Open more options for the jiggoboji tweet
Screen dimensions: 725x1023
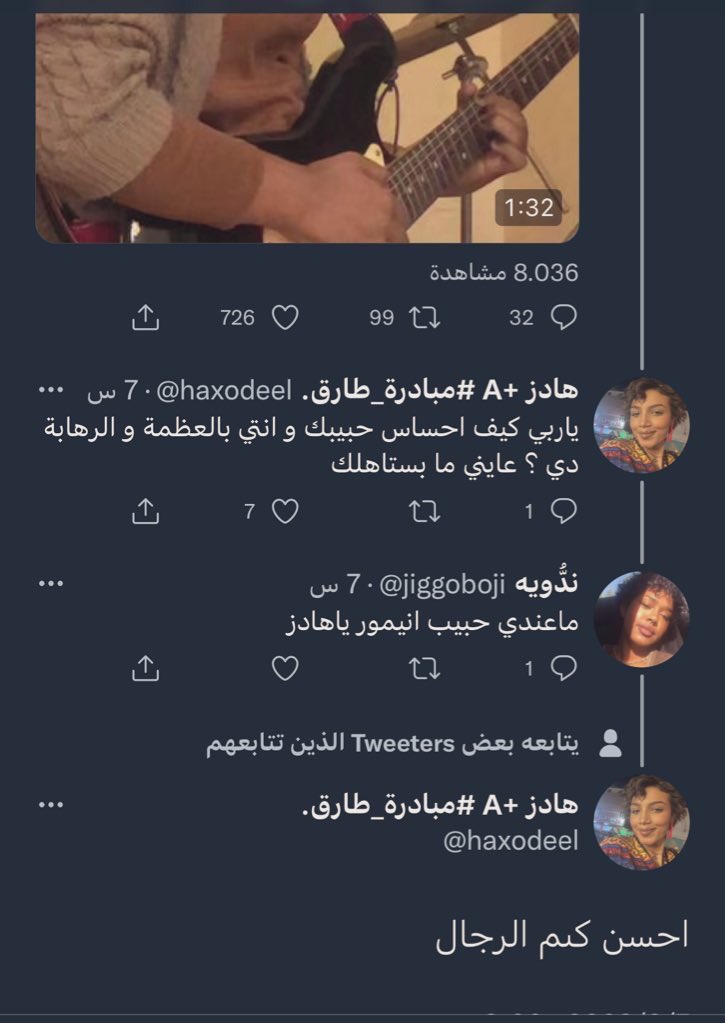point(51,583)
